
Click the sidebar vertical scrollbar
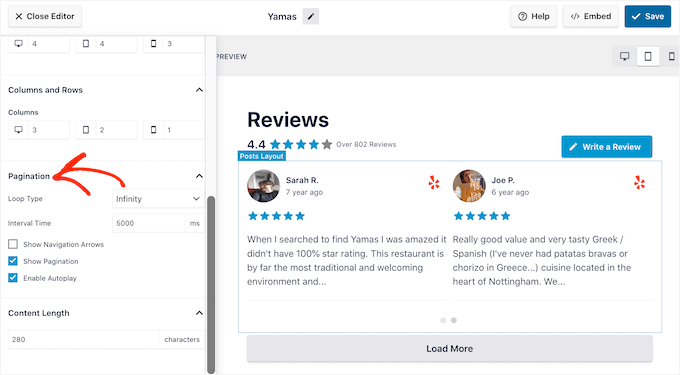coord(211,284)
